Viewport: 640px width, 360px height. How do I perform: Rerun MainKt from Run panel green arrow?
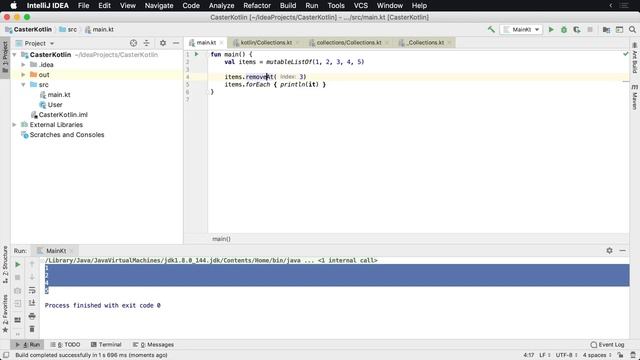point(18,264)
